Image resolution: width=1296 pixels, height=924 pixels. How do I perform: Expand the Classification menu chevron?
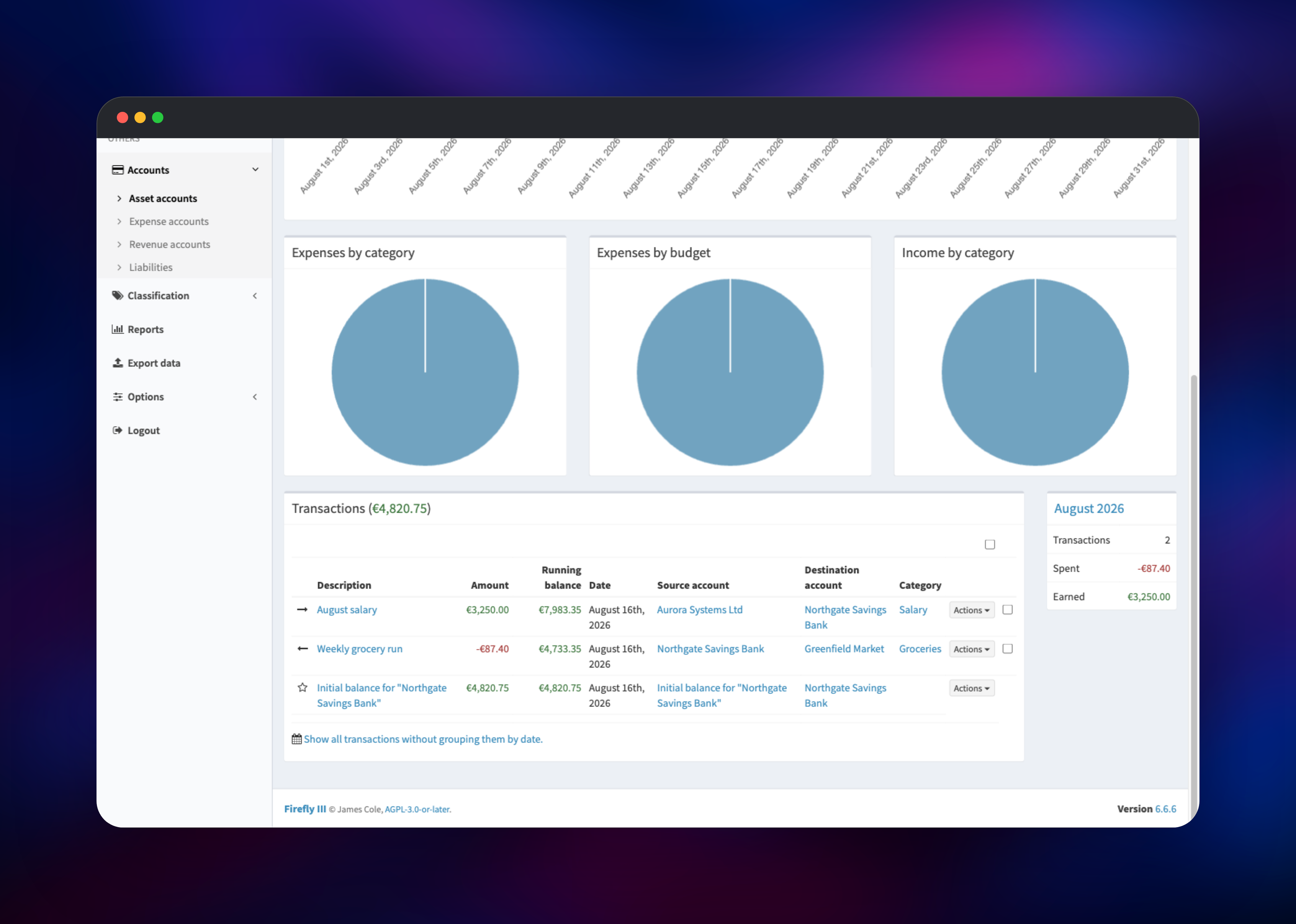click(255, 296)
